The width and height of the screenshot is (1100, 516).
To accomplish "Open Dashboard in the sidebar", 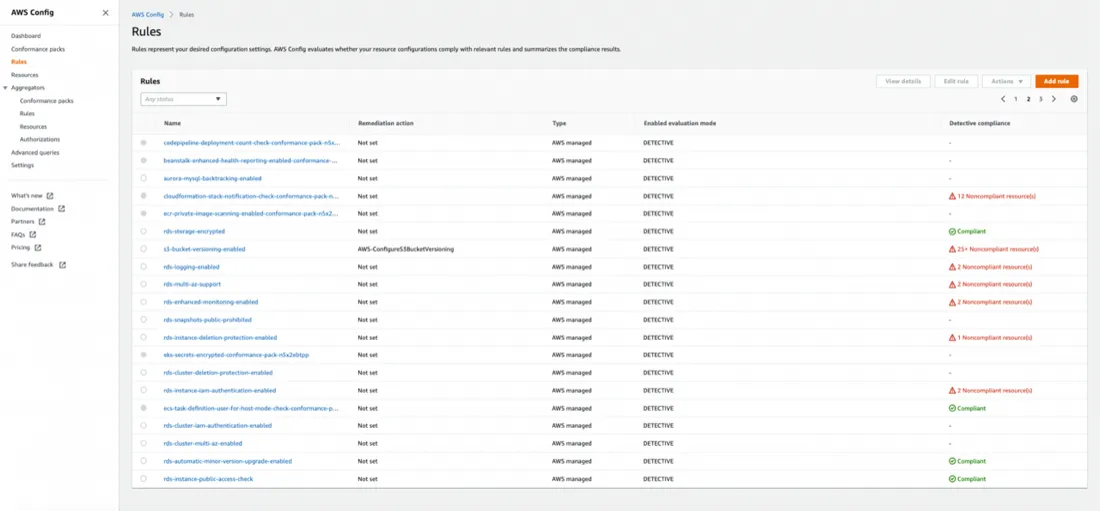I will (26, 36).
